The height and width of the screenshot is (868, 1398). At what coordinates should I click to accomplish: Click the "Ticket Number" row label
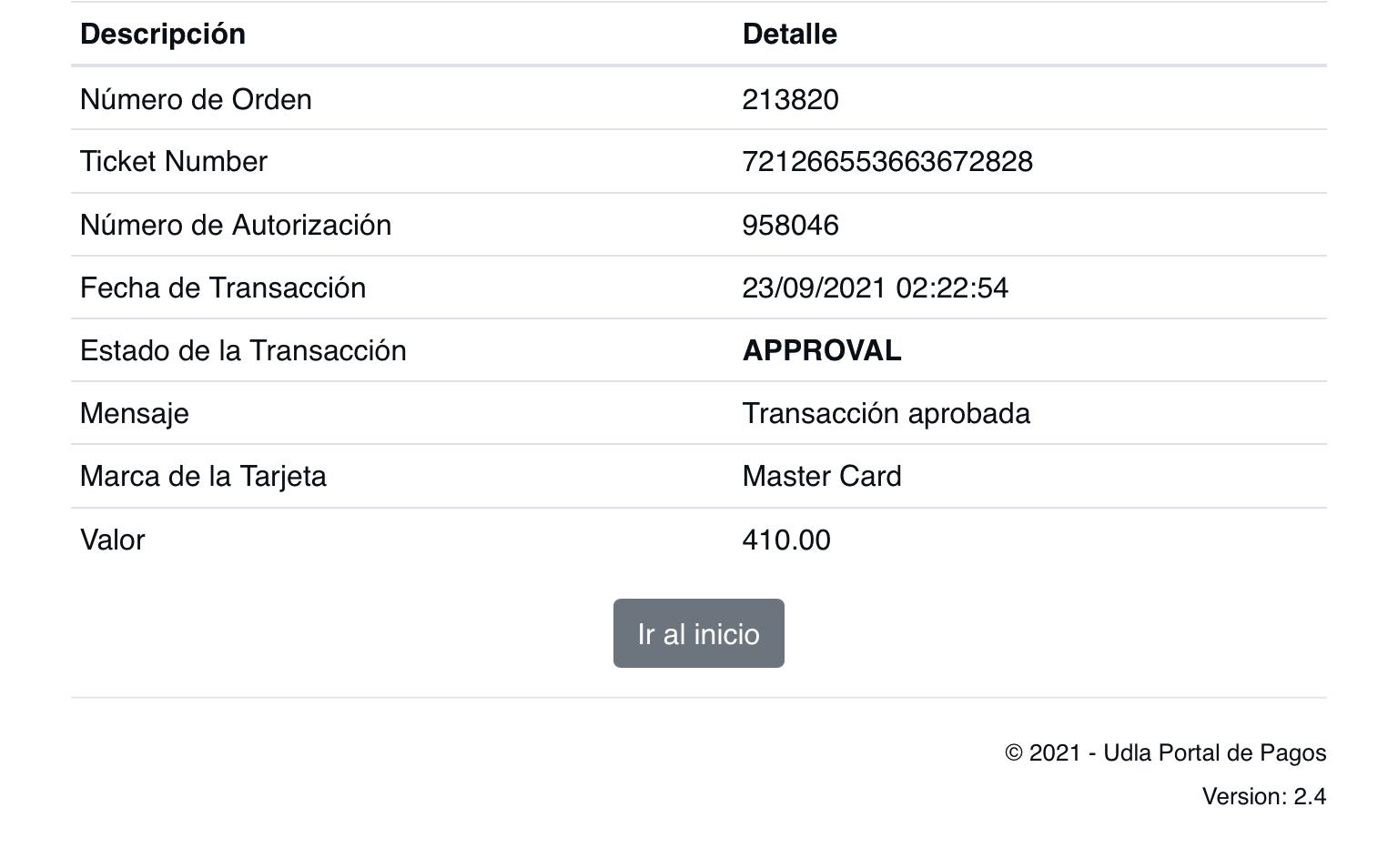[174, 162]
